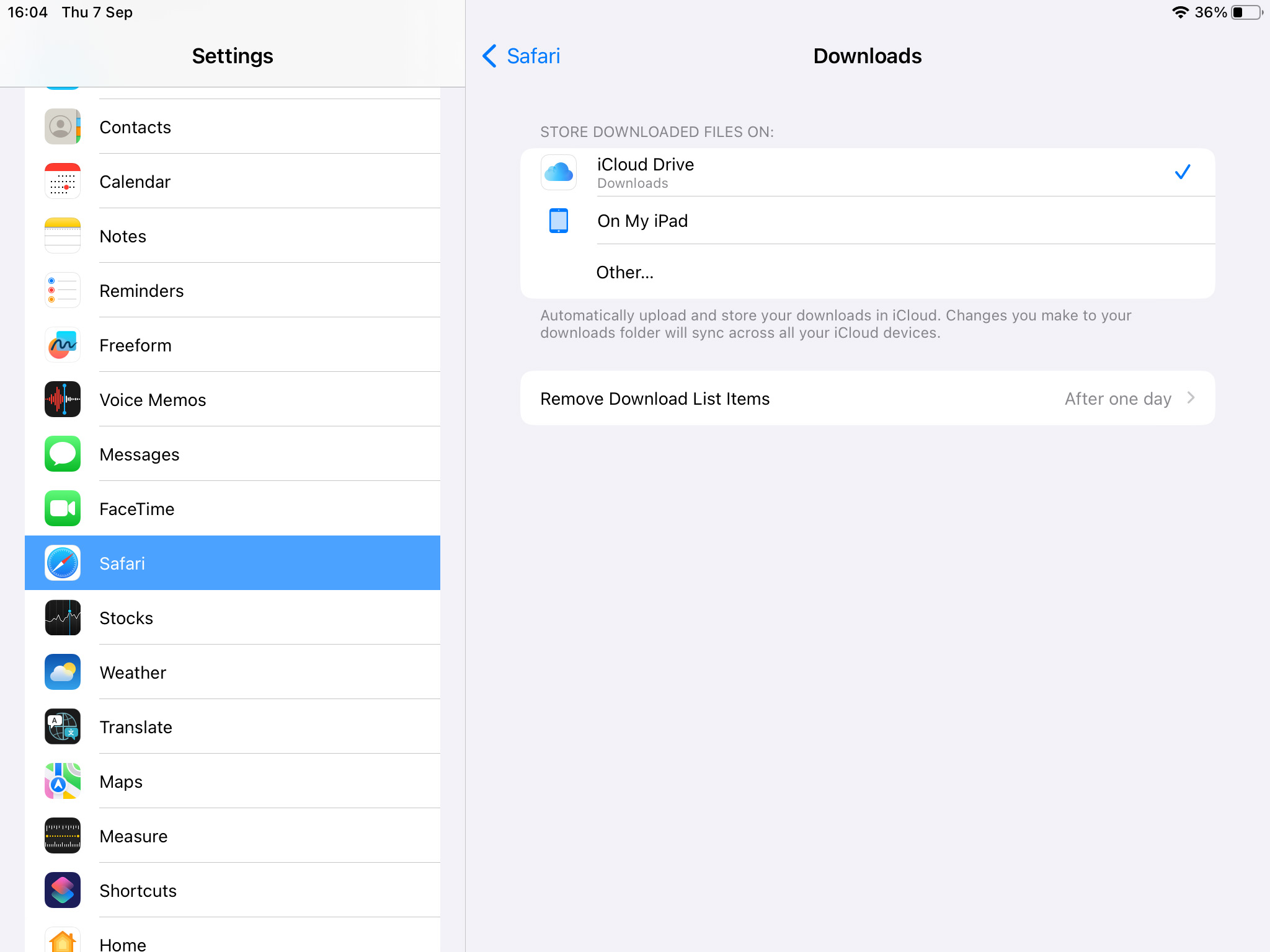Open Notes settings
This screenshot has width=1270, height=952.
tap(233, 236)
